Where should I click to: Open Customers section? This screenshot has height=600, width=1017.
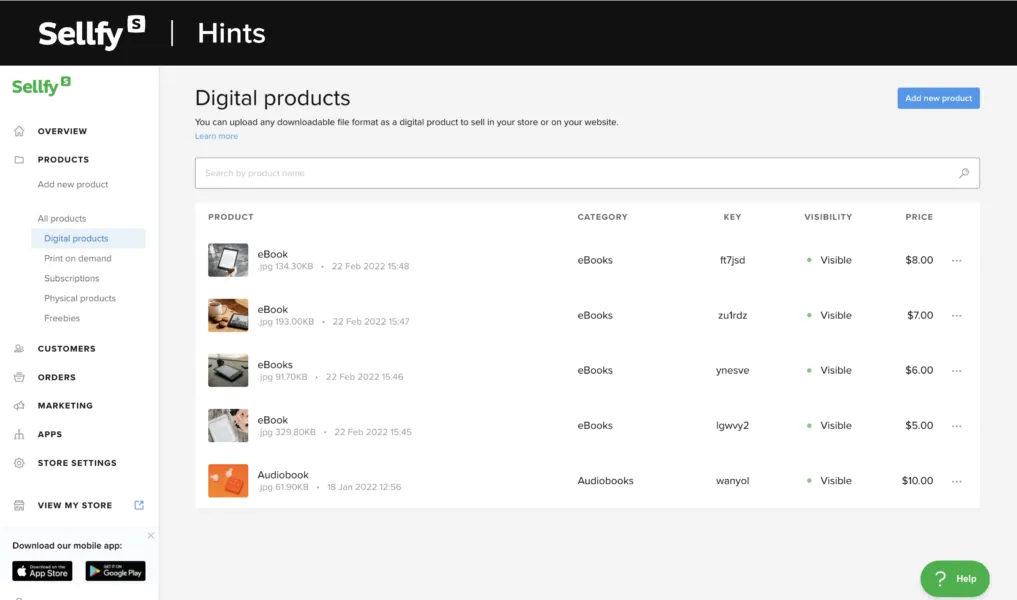tap(66, 349)
